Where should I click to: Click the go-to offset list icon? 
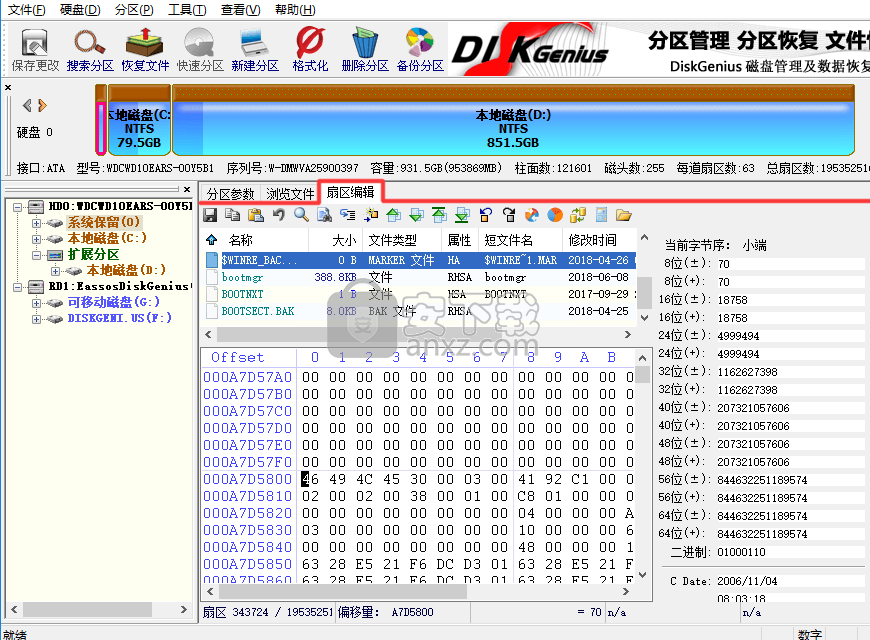click(347, 215)
